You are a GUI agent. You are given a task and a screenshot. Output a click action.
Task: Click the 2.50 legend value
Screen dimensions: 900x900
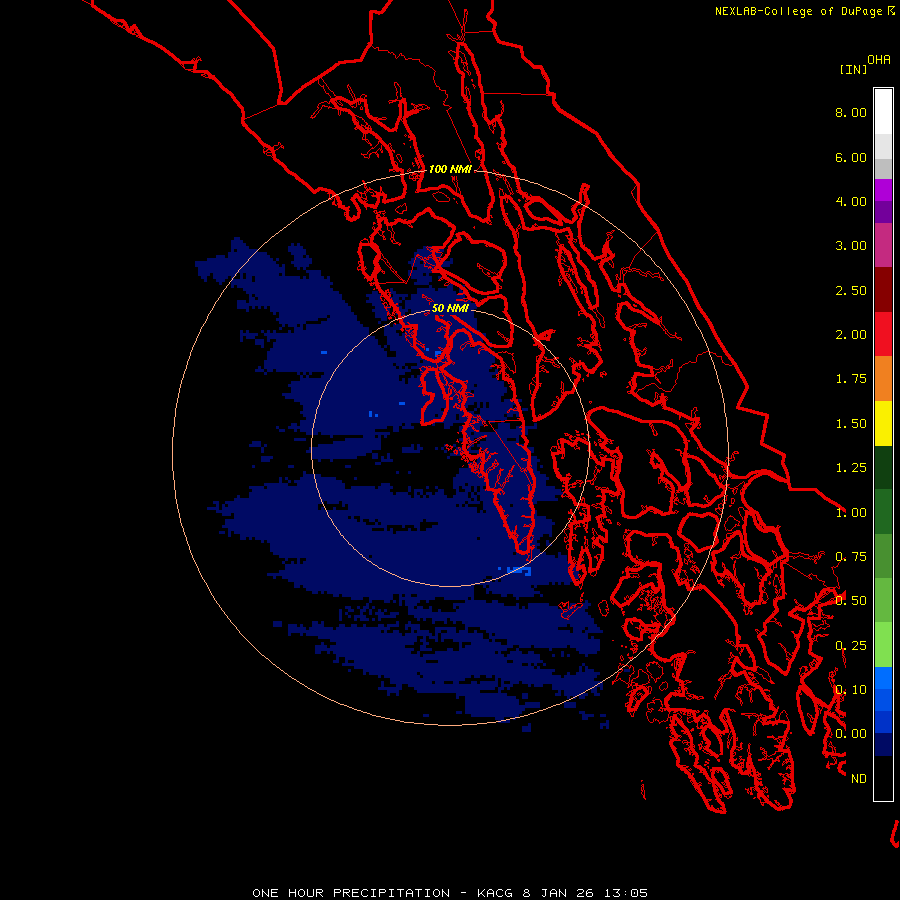tap(851, 290)
